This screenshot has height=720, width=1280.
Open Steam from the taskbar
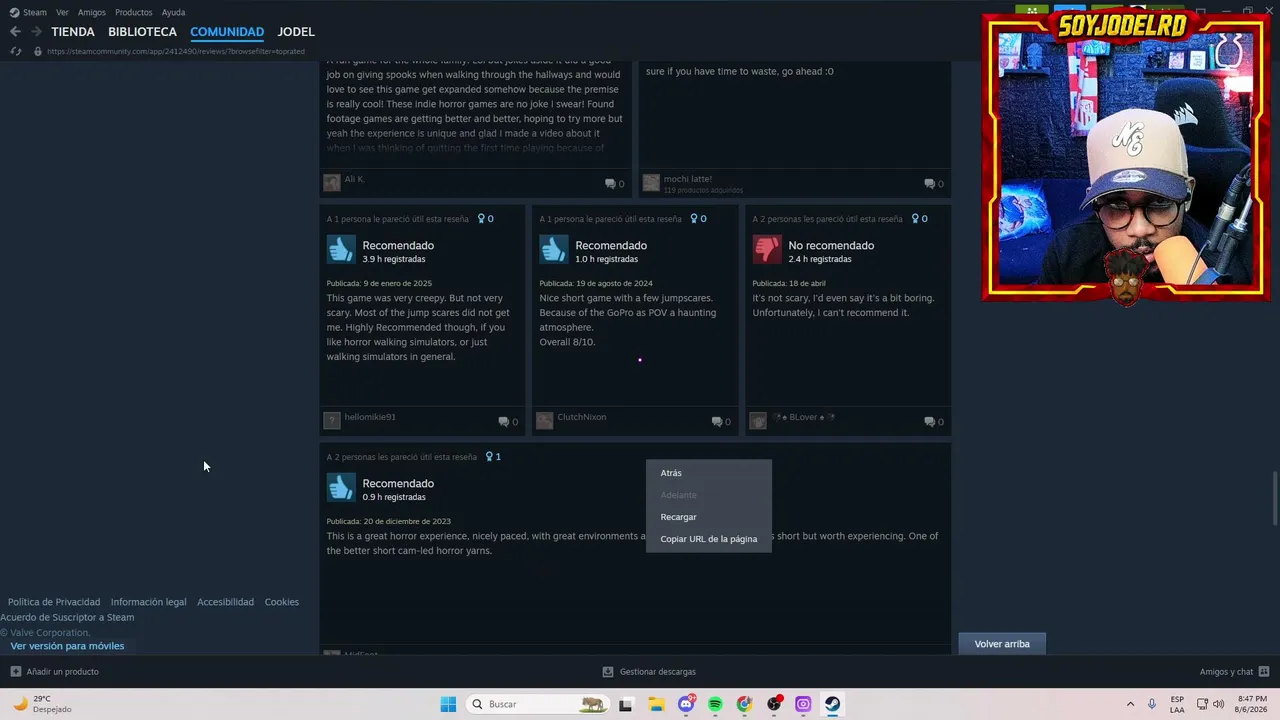click(x=832, y=704)
